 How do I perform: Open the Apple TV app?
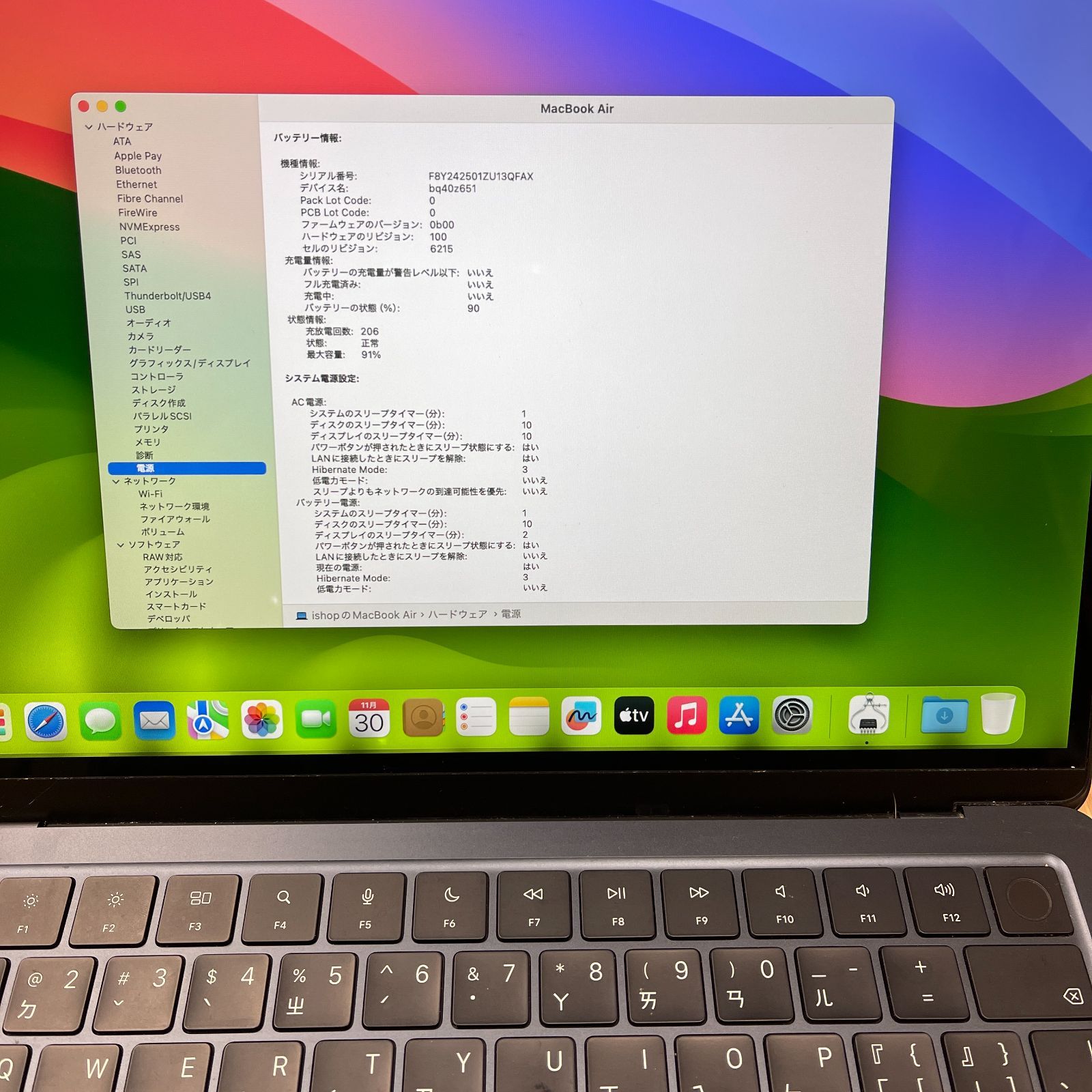tap(633, 716)
